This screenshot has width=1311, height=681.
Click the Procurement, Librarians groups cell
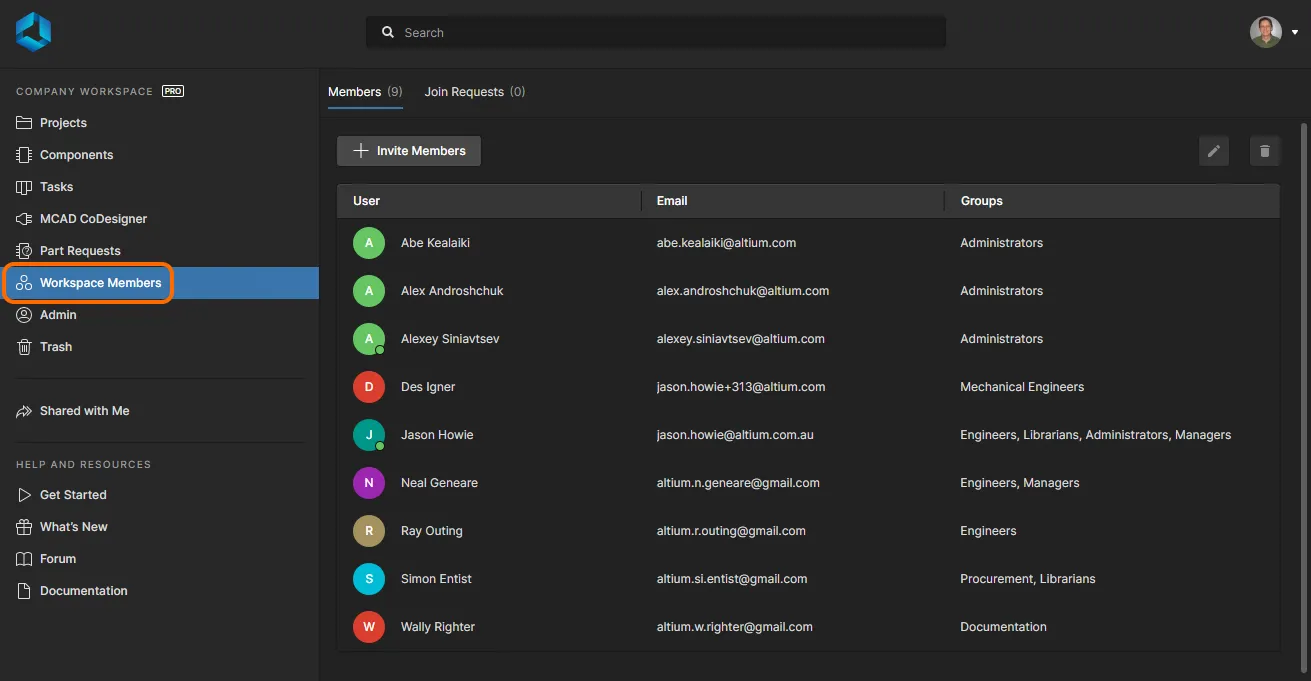[1028, 579]
